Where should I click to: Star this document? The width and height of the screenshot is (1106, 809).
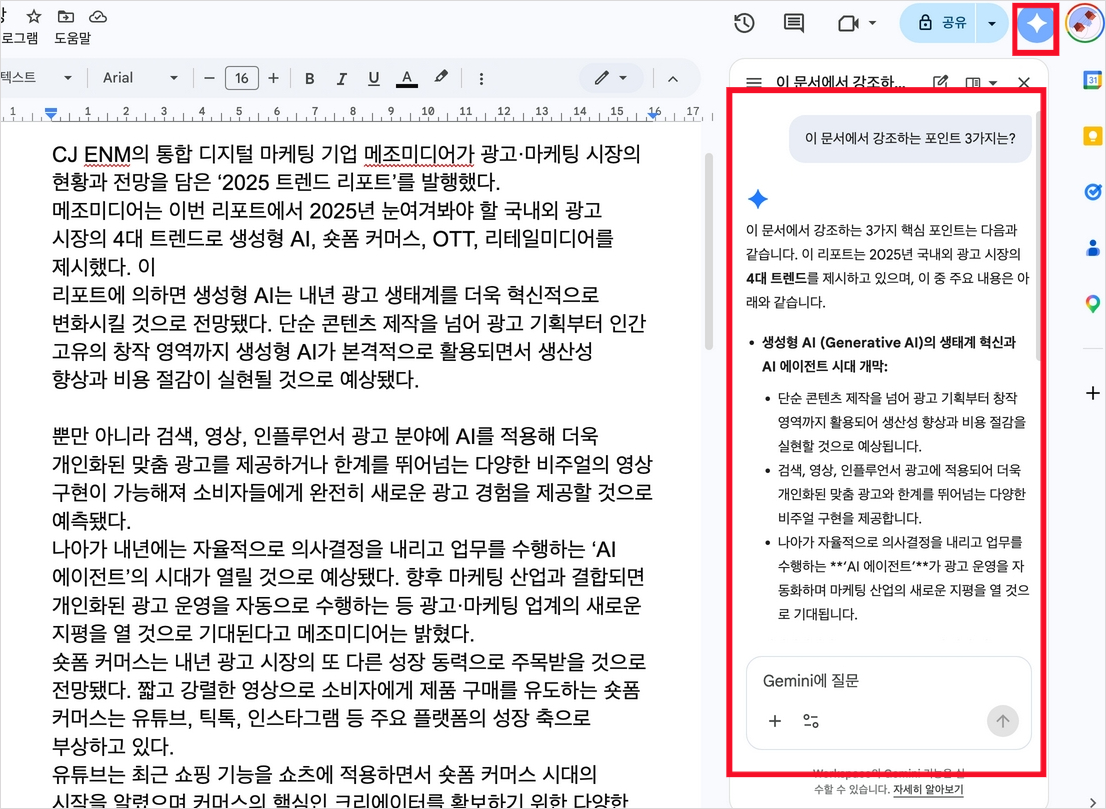pyautogui.click(x=34, y=16)
